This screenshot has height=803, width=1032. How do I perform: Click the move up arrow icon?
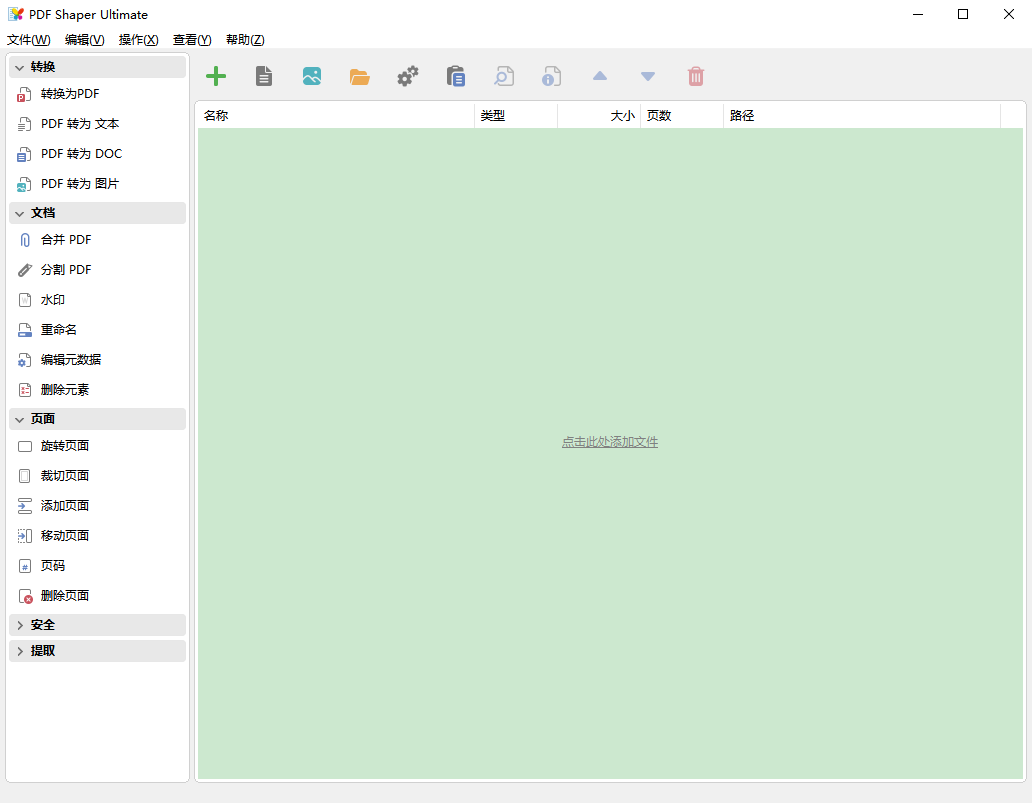600,76
